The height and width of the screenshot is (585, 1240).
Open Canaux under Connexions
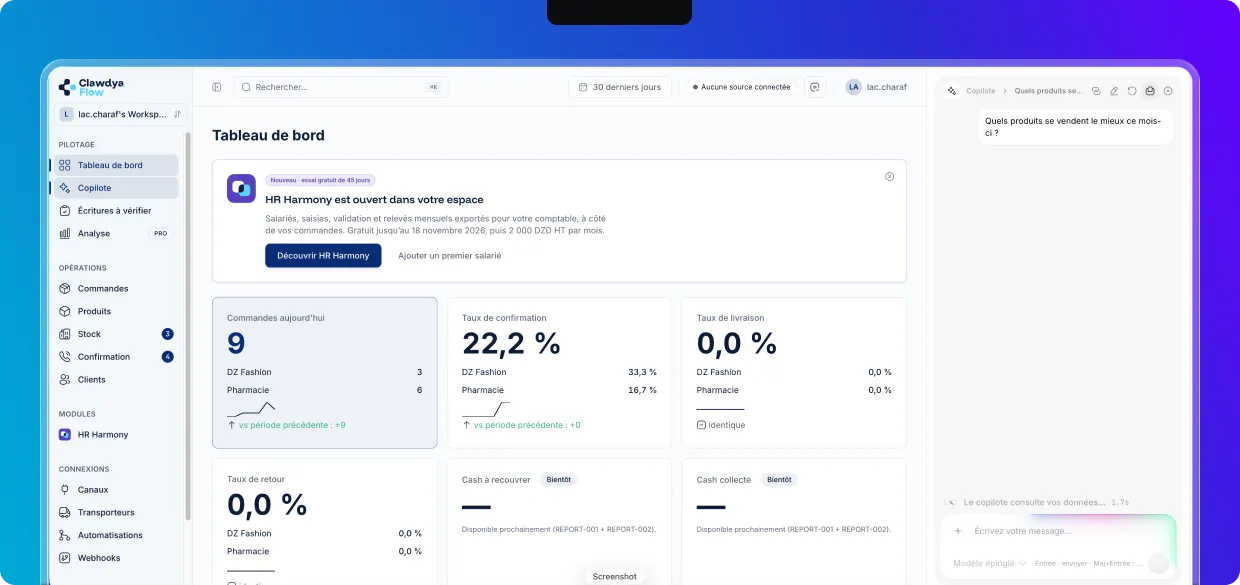click(116, 490)
